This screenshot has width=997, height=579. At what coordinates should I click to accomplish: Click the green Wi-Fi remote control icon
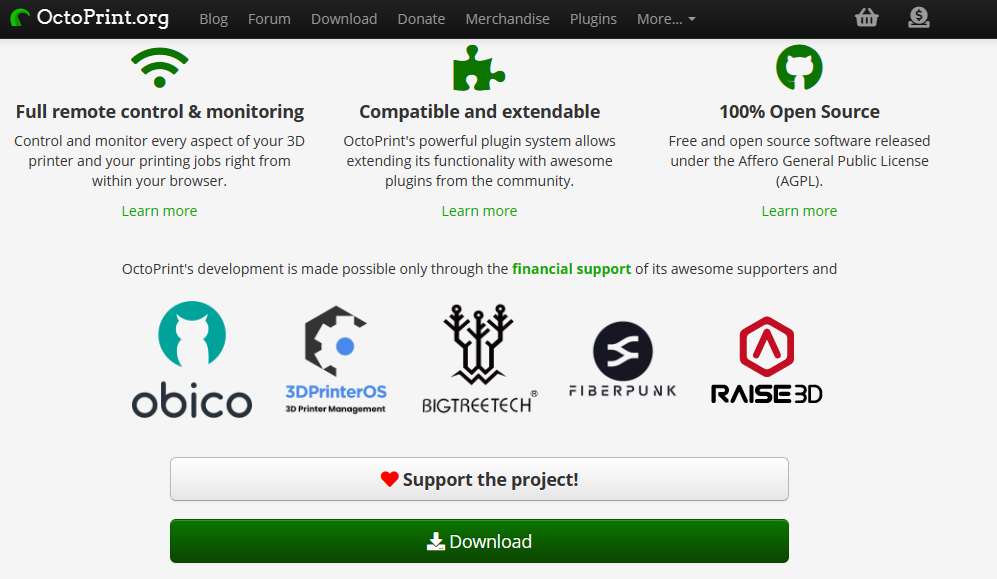point(160,67)
